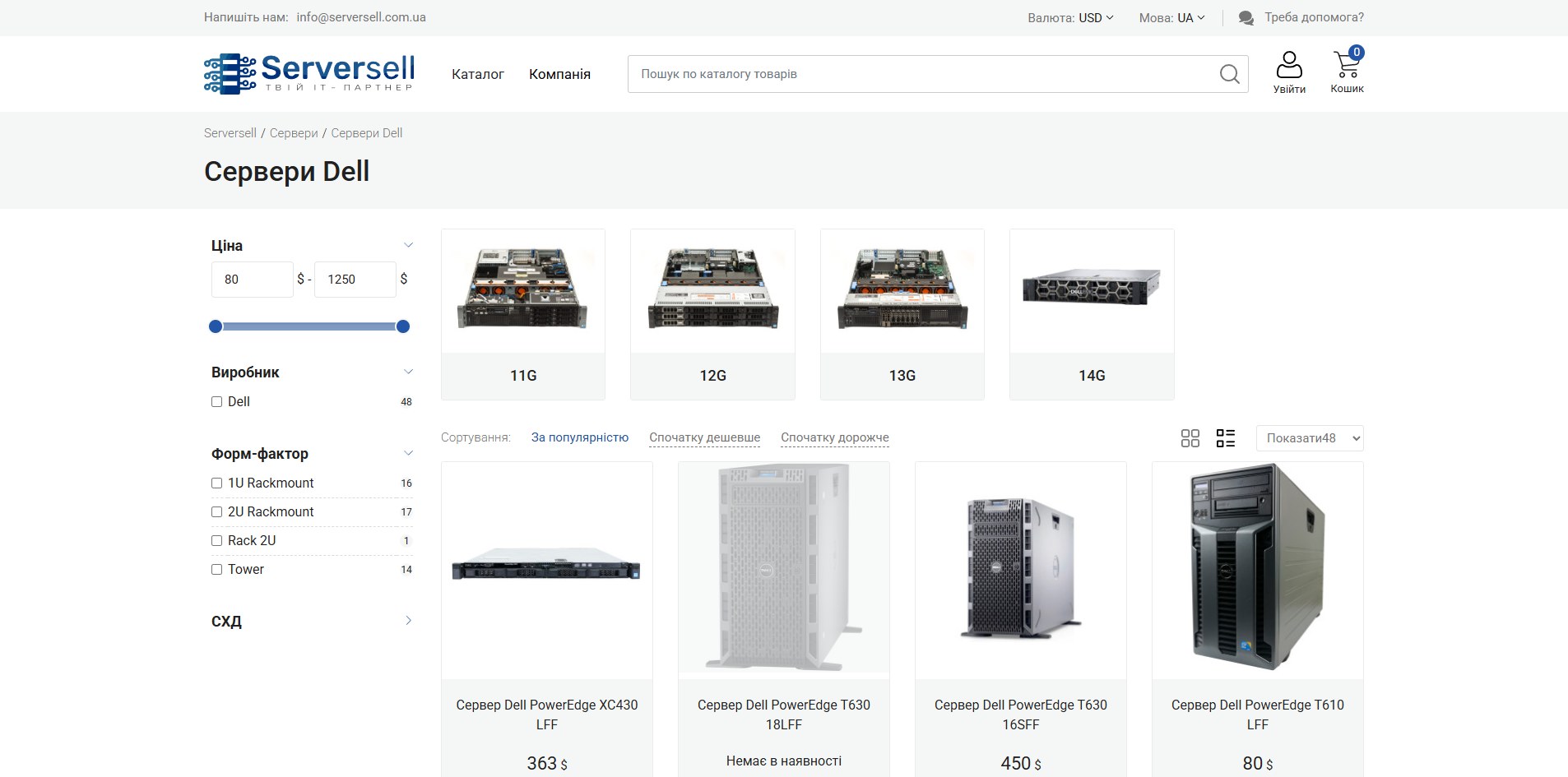Screen dimensions: 1568x777
Task: Collapse the Форм-фактор filter section
Action: point(408,453)
